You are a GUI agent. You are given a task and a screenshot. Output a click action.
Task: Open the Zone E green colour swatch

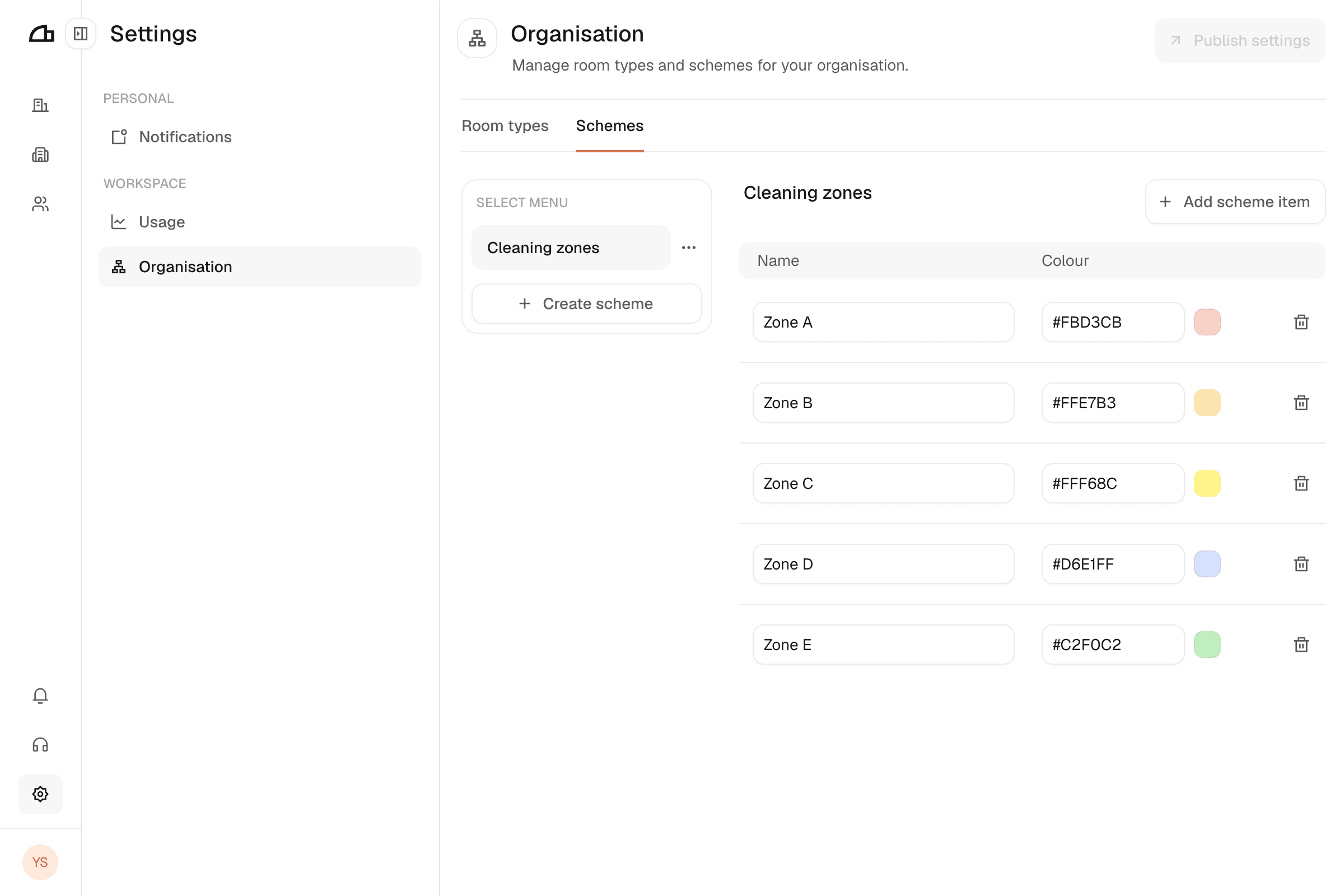click(x=1207, y=645)
